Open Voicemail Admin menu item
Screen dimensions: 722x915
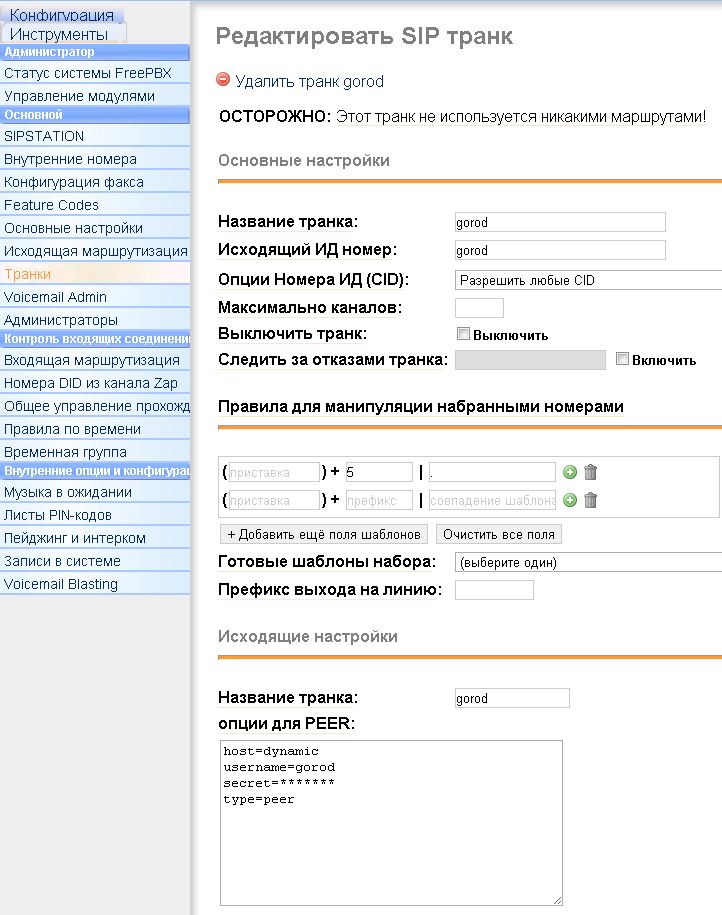click(x=95, y=297)
